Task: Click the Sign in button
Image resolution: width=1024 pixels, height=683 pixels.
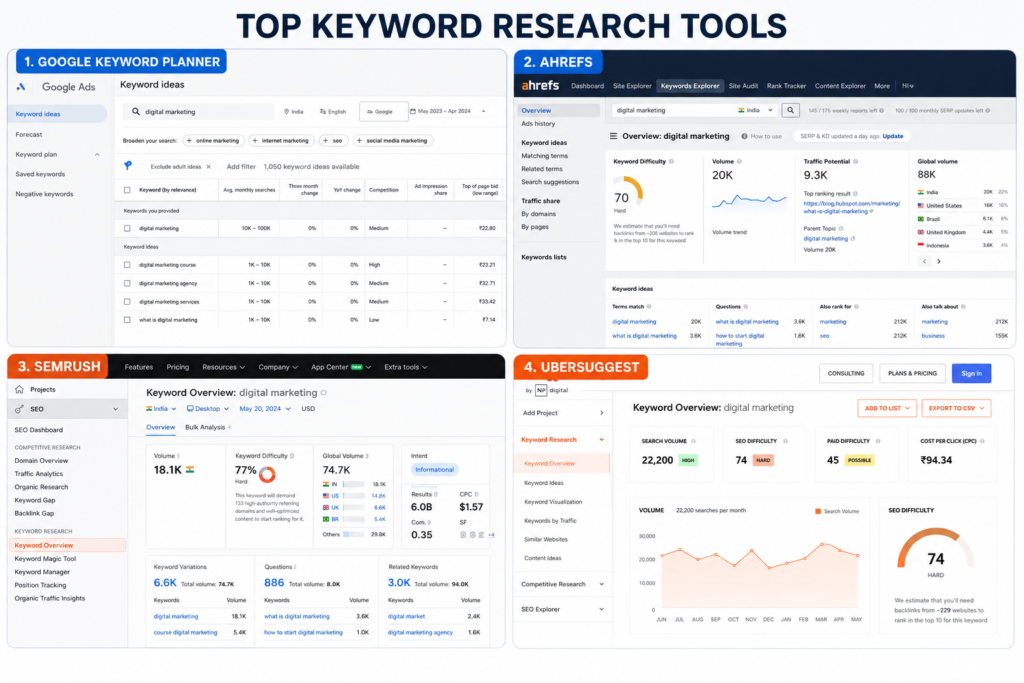Action: click(x=971, y=373)
